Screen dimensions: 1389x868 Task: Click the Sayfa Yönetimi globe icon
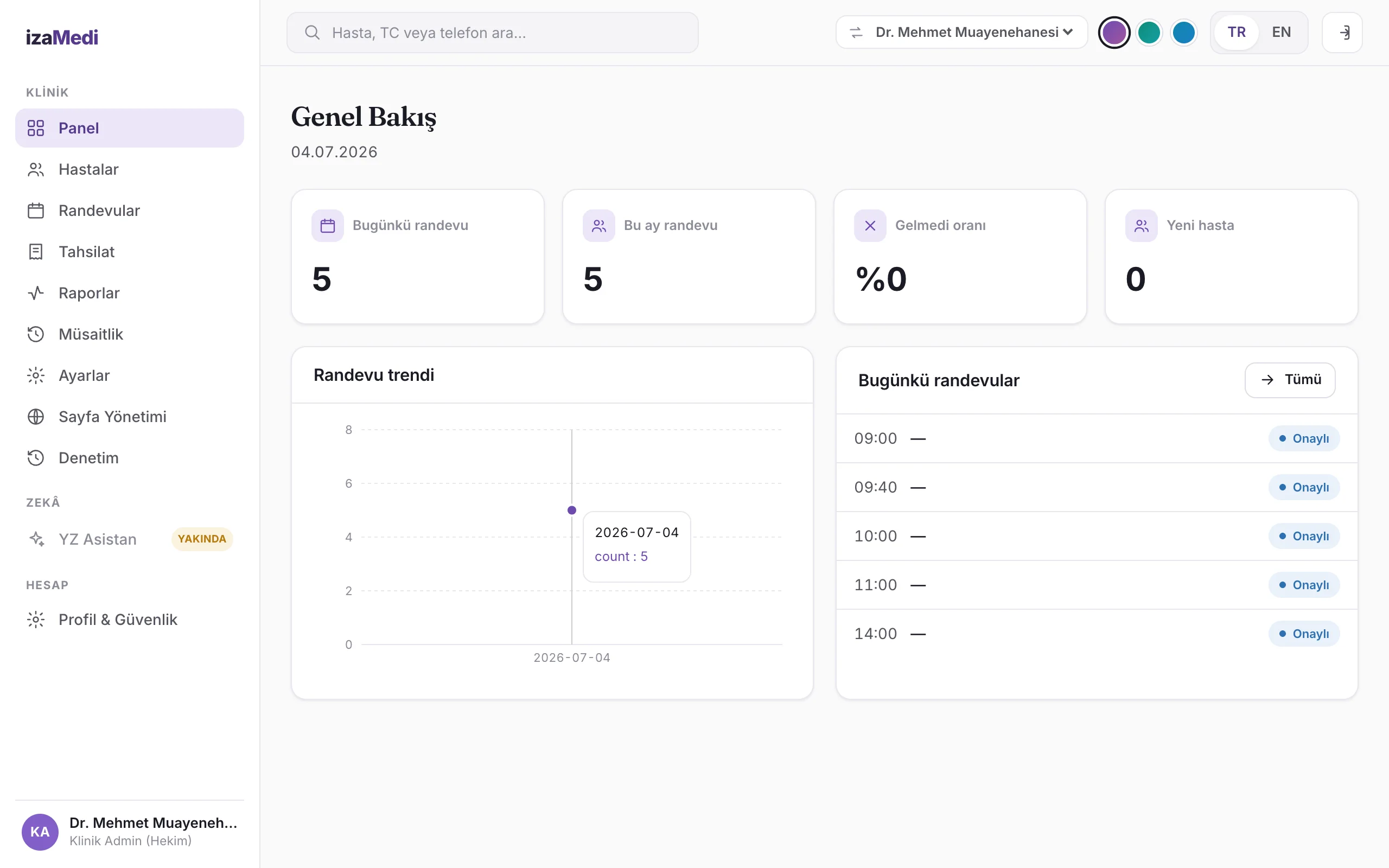click(x=36, y=417)
